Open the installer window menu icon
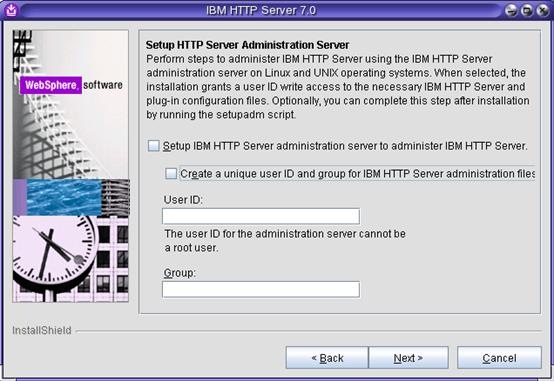 (x=11, y=10)
